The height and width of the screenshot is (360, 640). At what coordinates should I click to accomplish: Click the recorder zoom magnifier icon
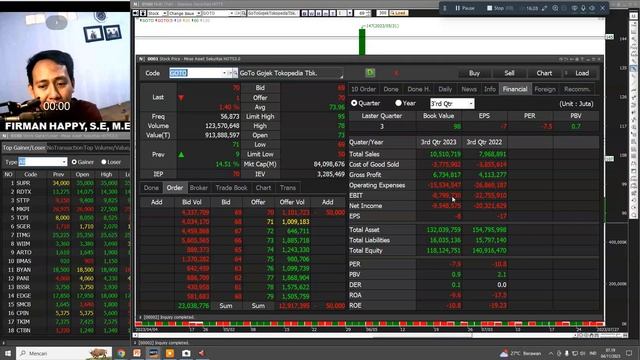coord(555,8)
